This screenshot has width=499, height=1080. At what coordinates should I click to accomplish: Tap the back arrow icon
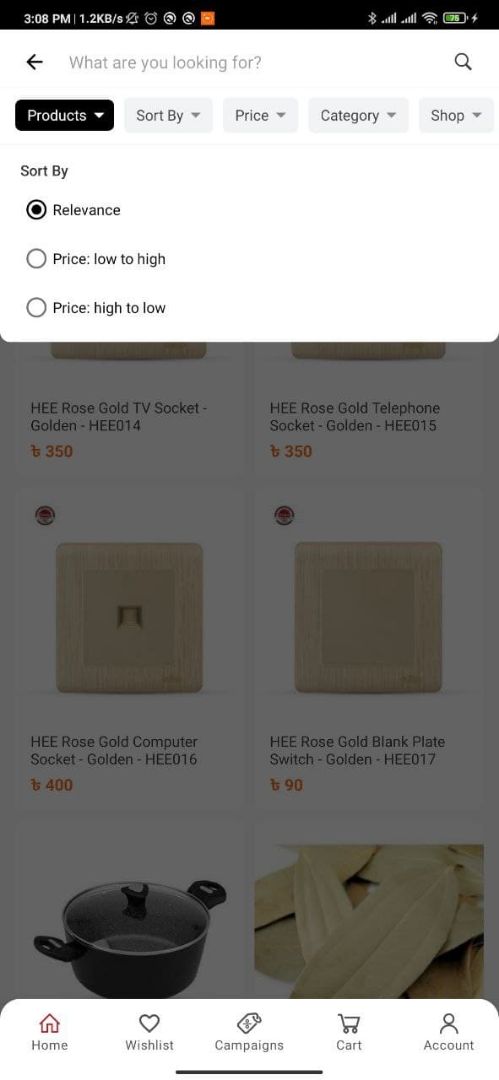tap(34, 63)
